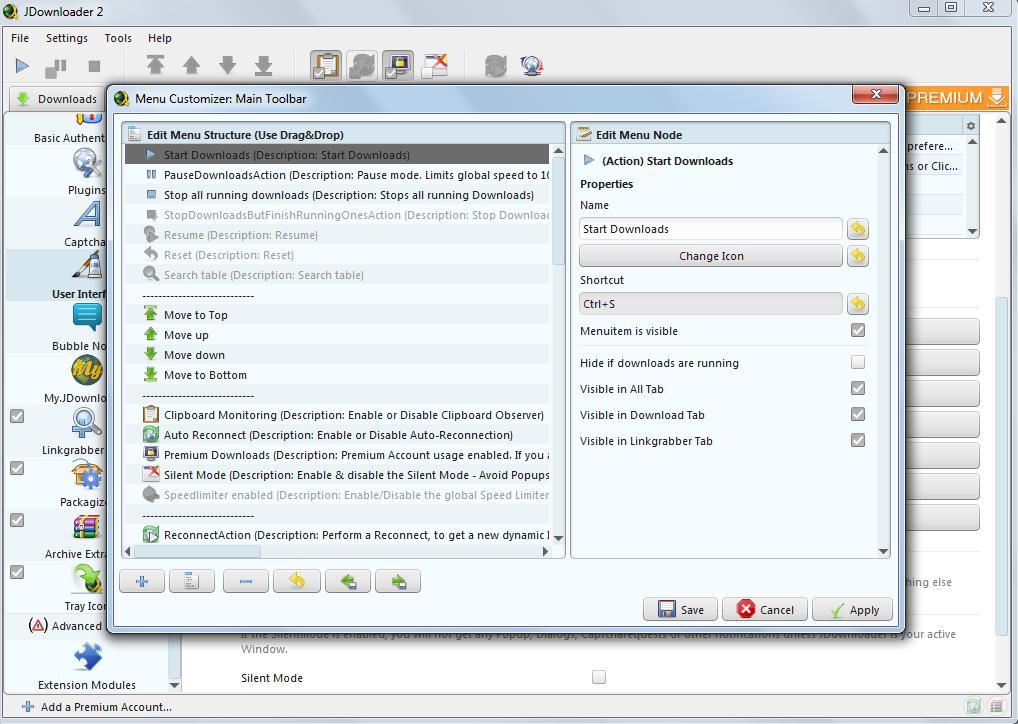1018x724 pixels.
Task: Open the Tools menu
Action: tap(118, 38)
